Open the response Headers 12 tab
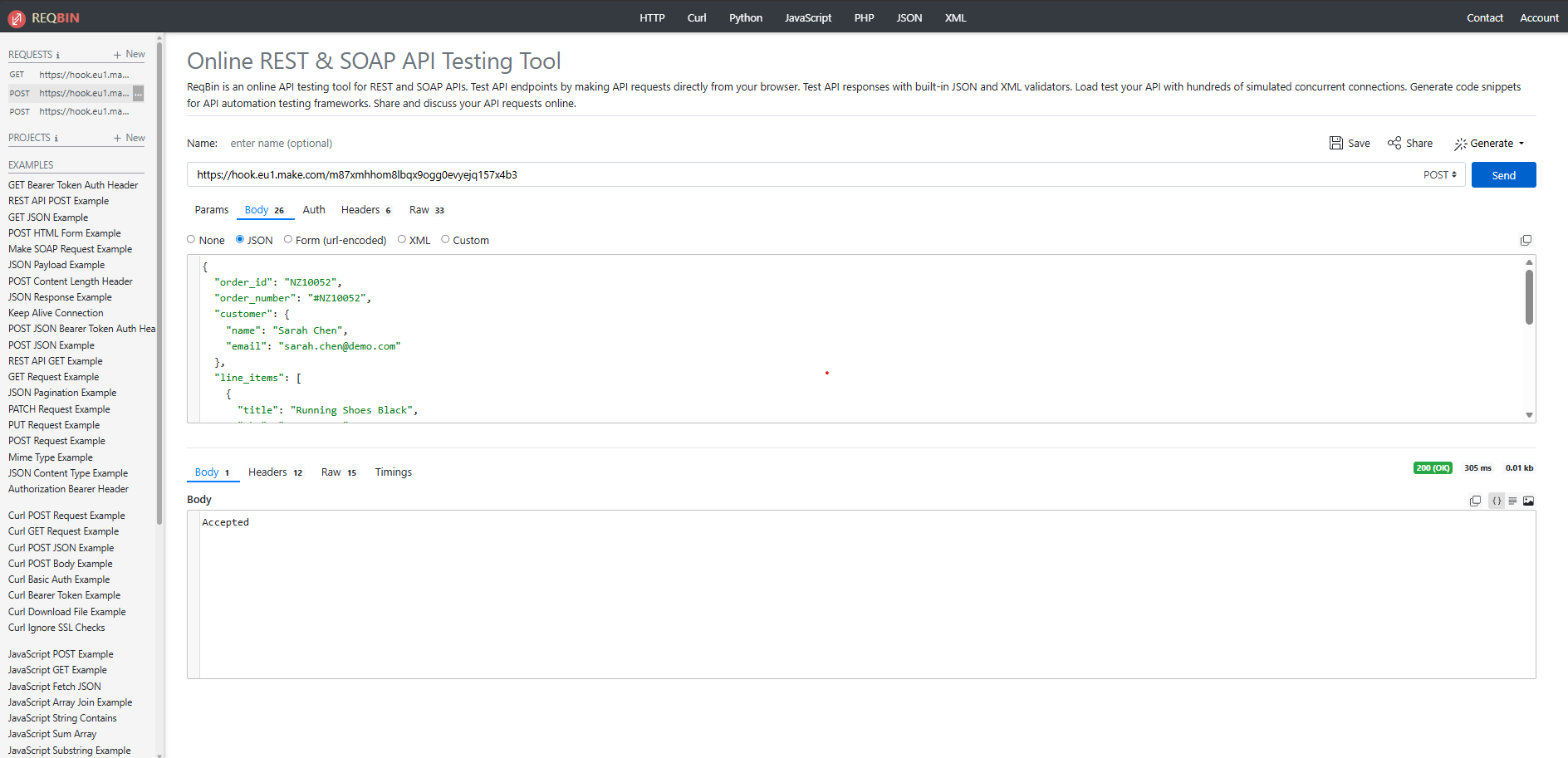Viewport: 1568px width, 758px height. coord(275,472)
